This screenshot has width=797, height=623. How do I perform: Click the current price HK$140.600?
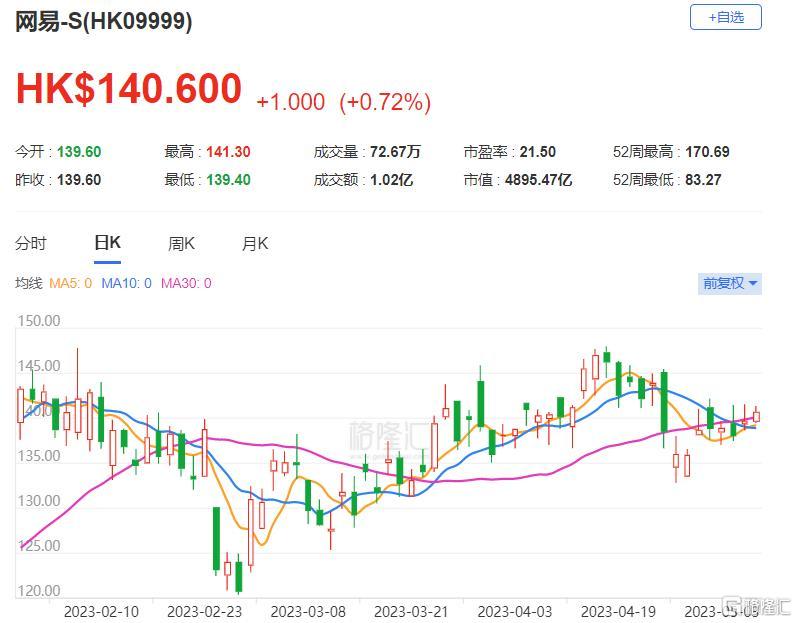(x=129, y=88)
